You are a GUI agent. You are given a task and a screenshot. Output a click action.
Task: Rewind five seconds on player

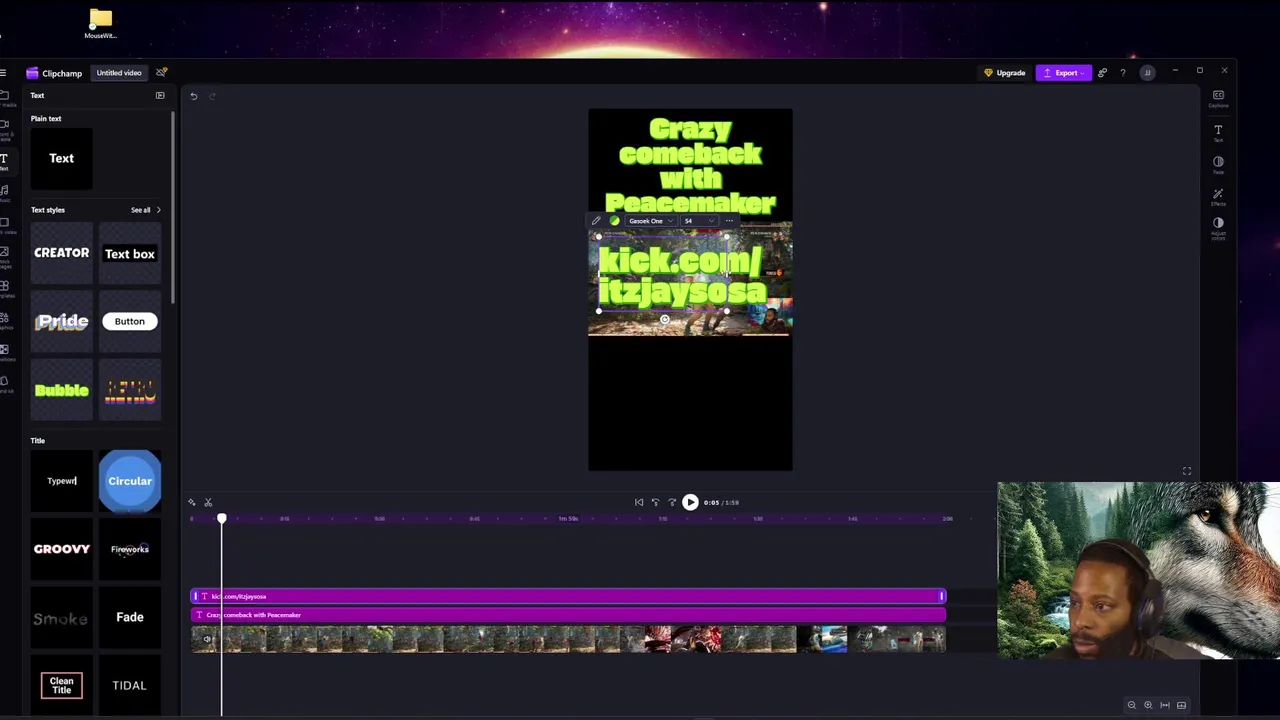click(x=655, y=502)
